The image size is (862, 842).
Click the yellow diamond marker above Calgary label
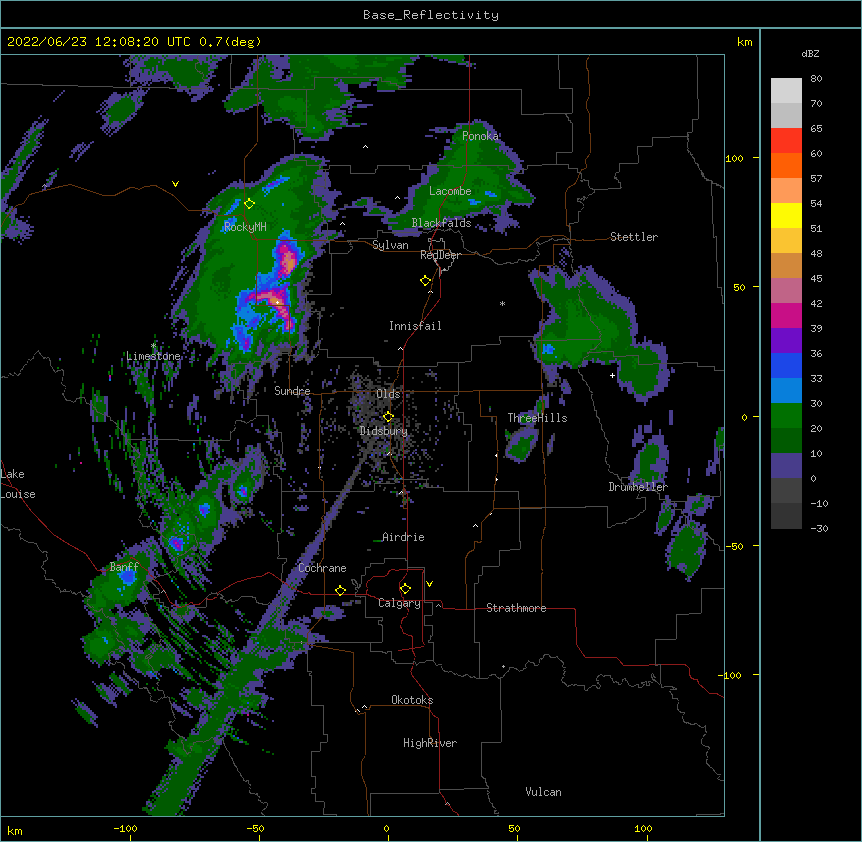(x=405, y=589)
